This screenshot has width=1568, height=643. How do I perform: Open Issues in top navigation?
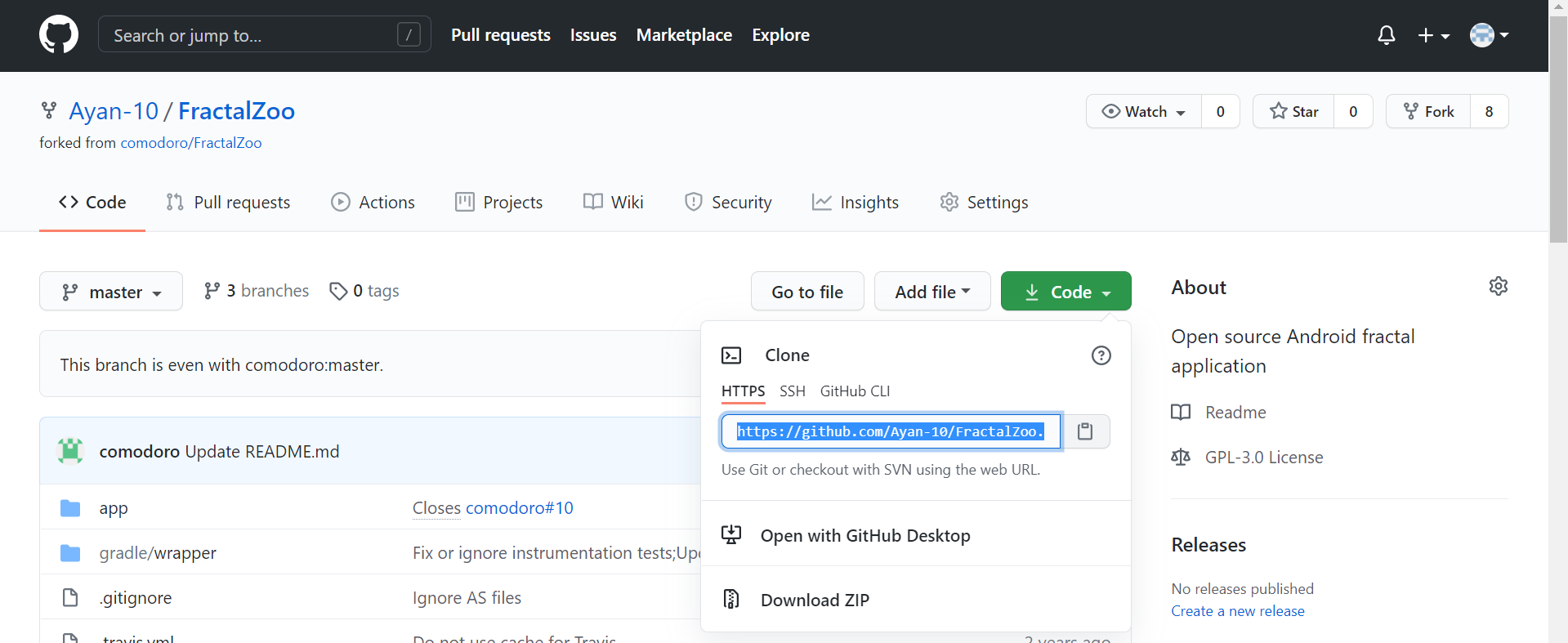point(593,35)
